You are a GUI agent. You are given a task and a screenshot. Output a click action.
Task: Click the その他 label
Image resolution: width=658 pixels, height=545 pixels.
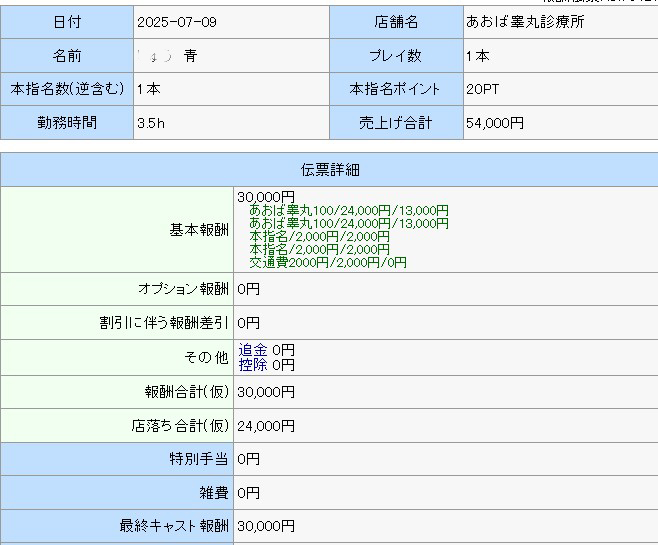coord(206,357)
